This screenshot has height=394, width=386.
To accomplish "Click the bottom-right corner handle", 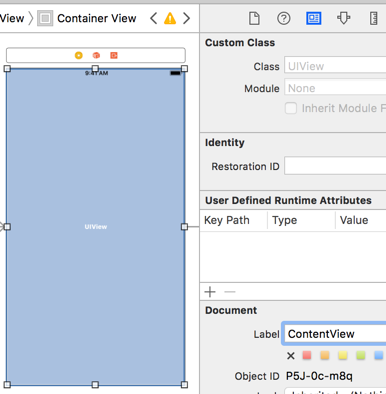I will pyautogui.click(x=184, y=385).
